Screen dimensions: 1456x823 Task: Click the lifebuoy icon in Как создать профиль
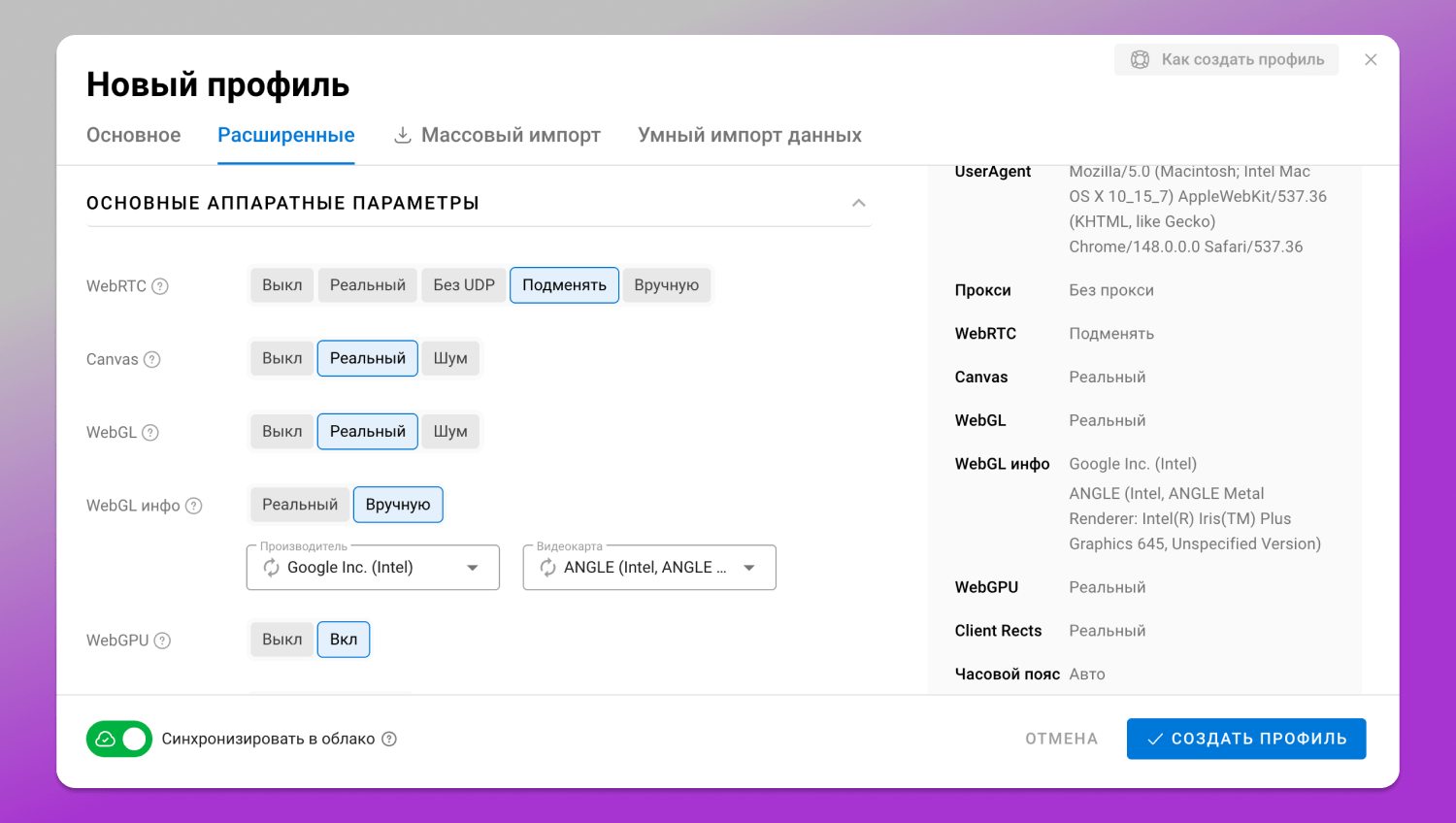coord(1141,59)
